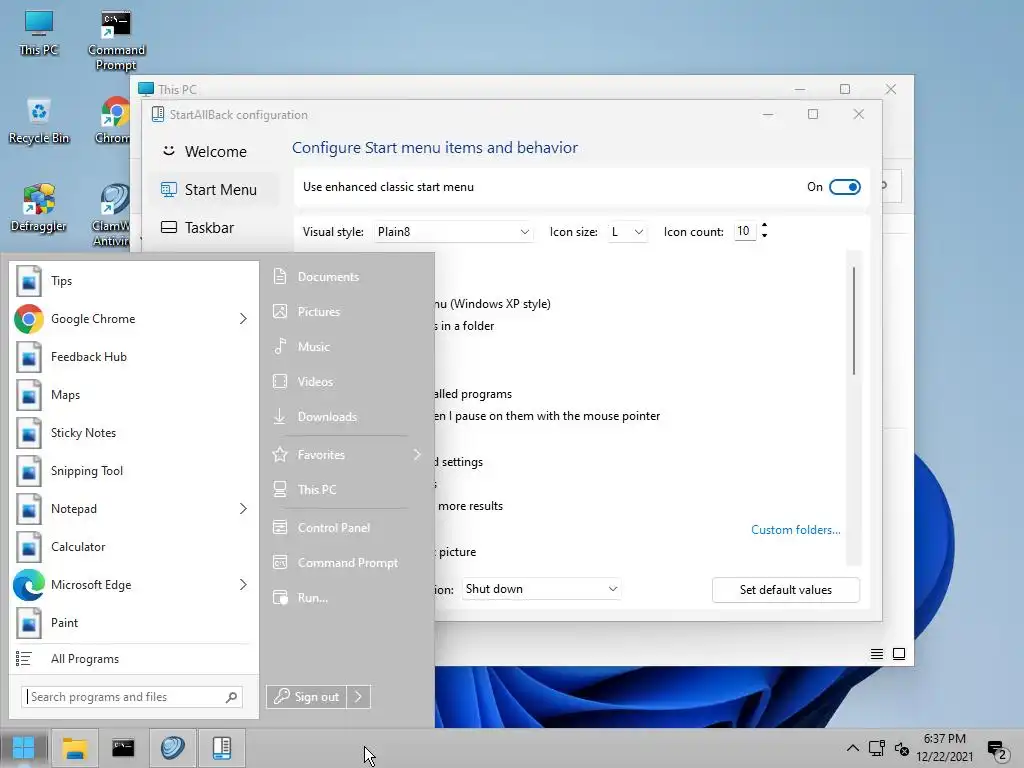
Task: Click the search magnifier icon
Action: [231, 697]
